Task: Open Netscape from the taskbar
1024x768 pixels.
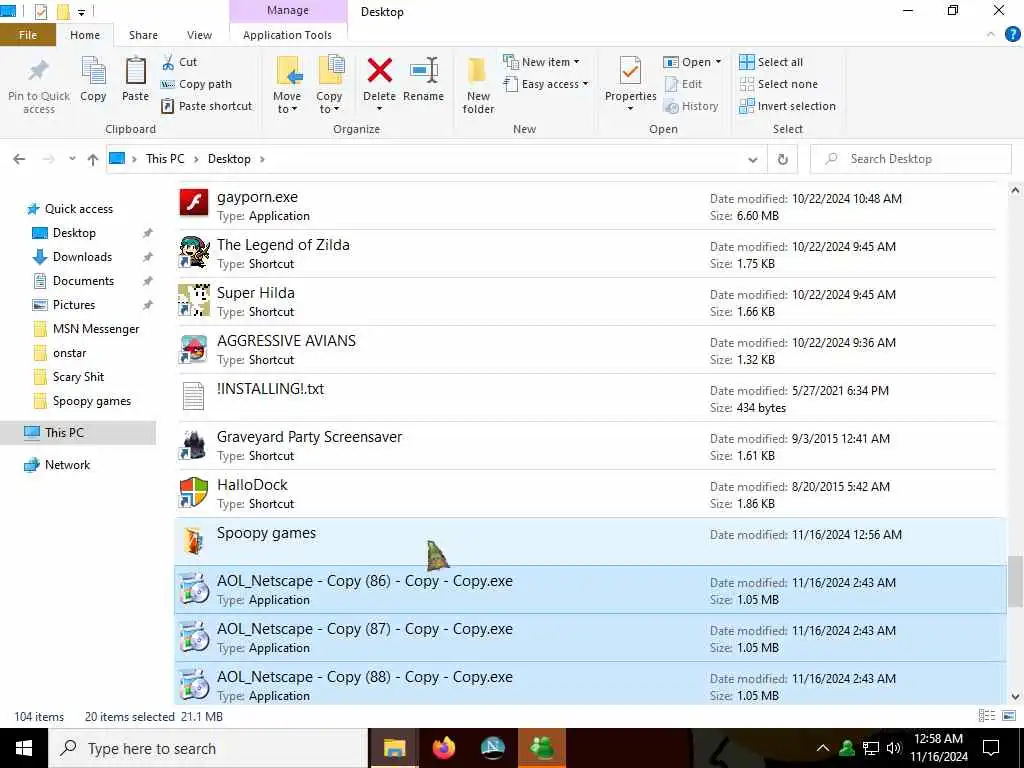Action: click(x=492, y=748)
